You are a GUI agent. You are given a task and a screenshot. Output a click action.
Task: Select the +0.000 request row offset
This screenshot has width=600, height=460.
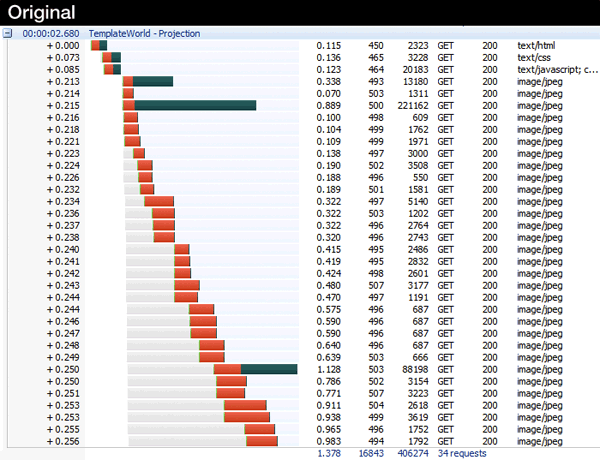click(x=63, y=46)
